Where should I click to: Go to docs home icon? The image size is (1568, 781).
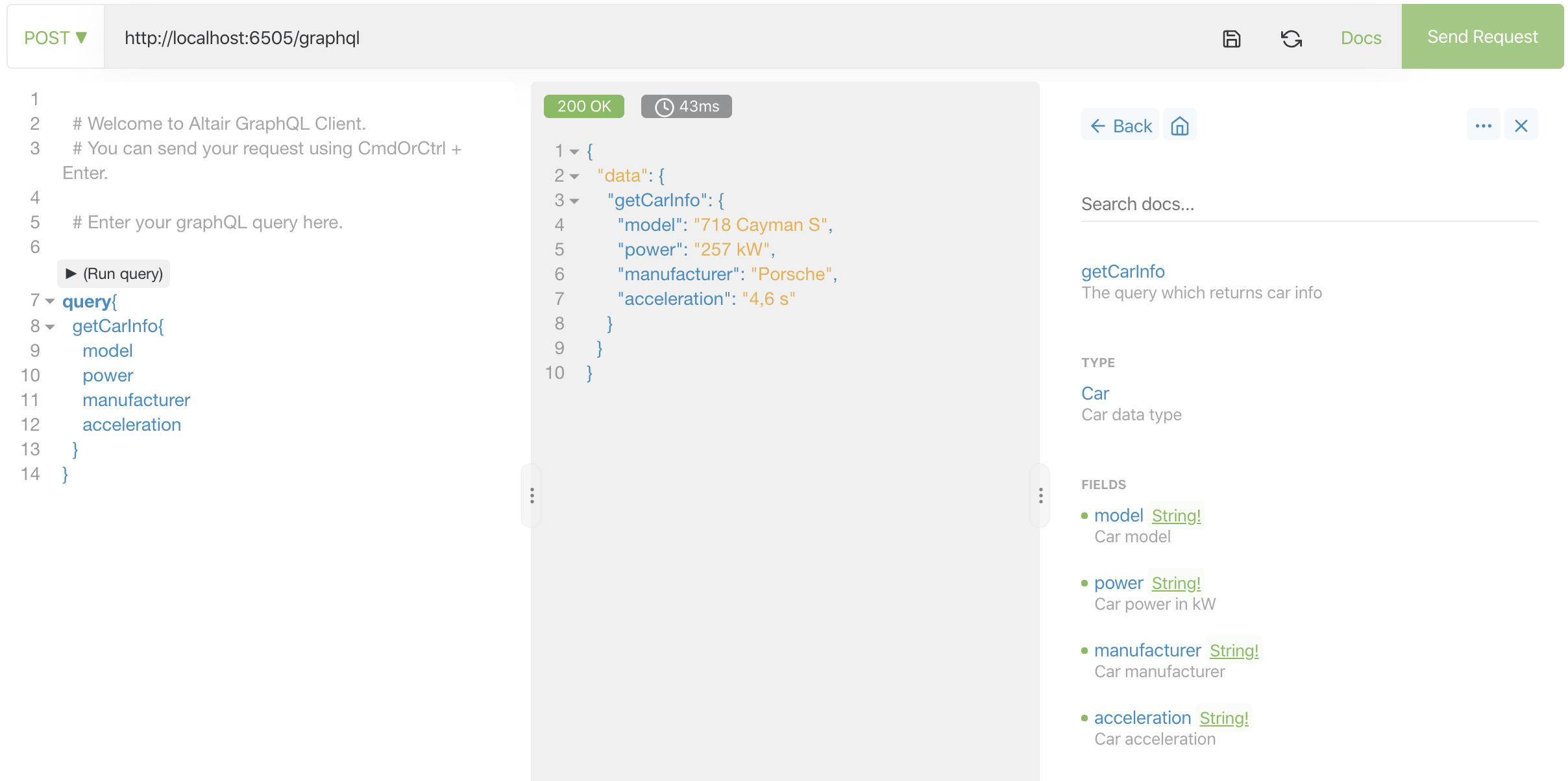coord(1179,125)
